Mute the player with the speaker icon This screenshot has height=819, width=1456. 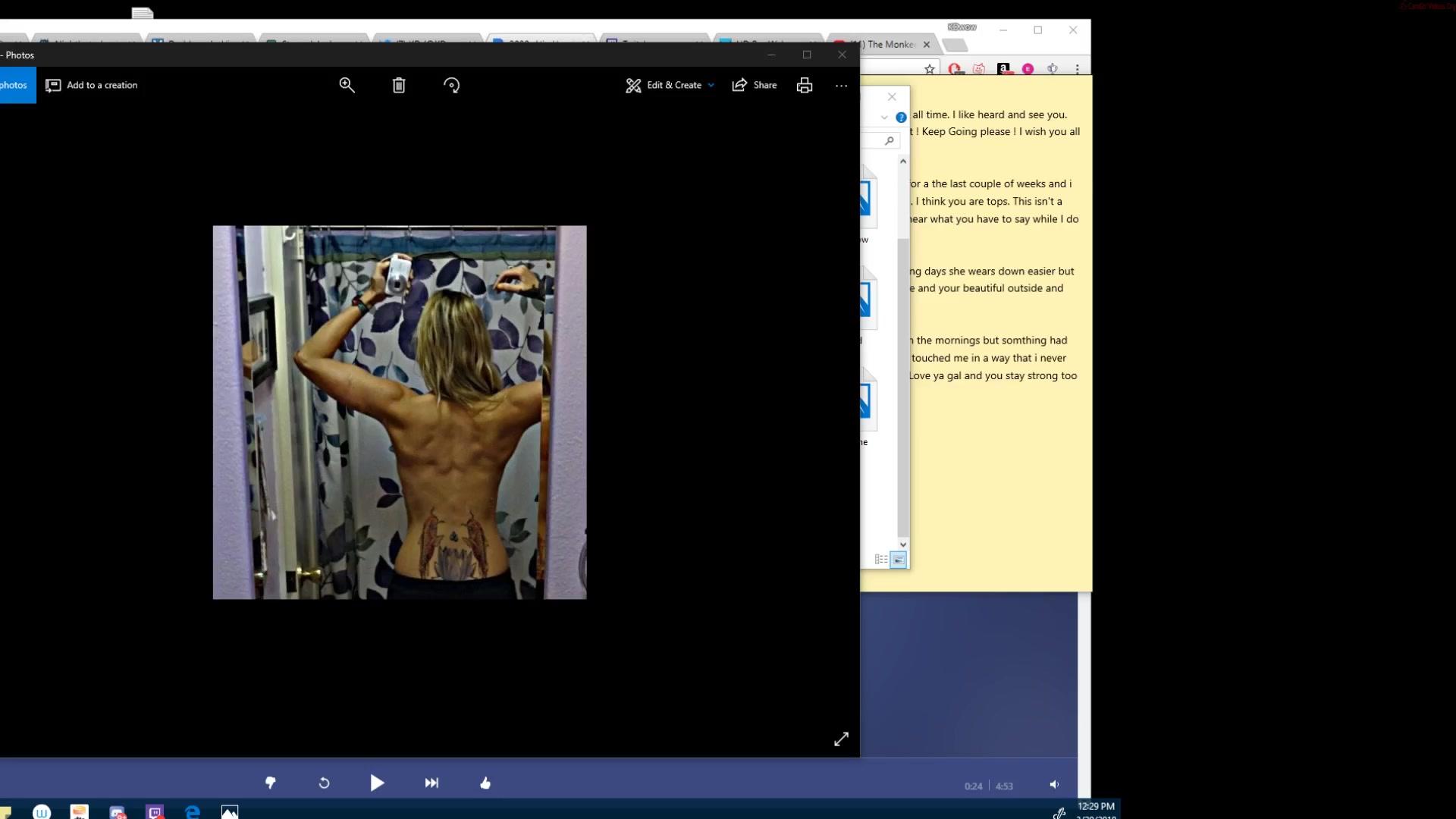pos(1054,785)
